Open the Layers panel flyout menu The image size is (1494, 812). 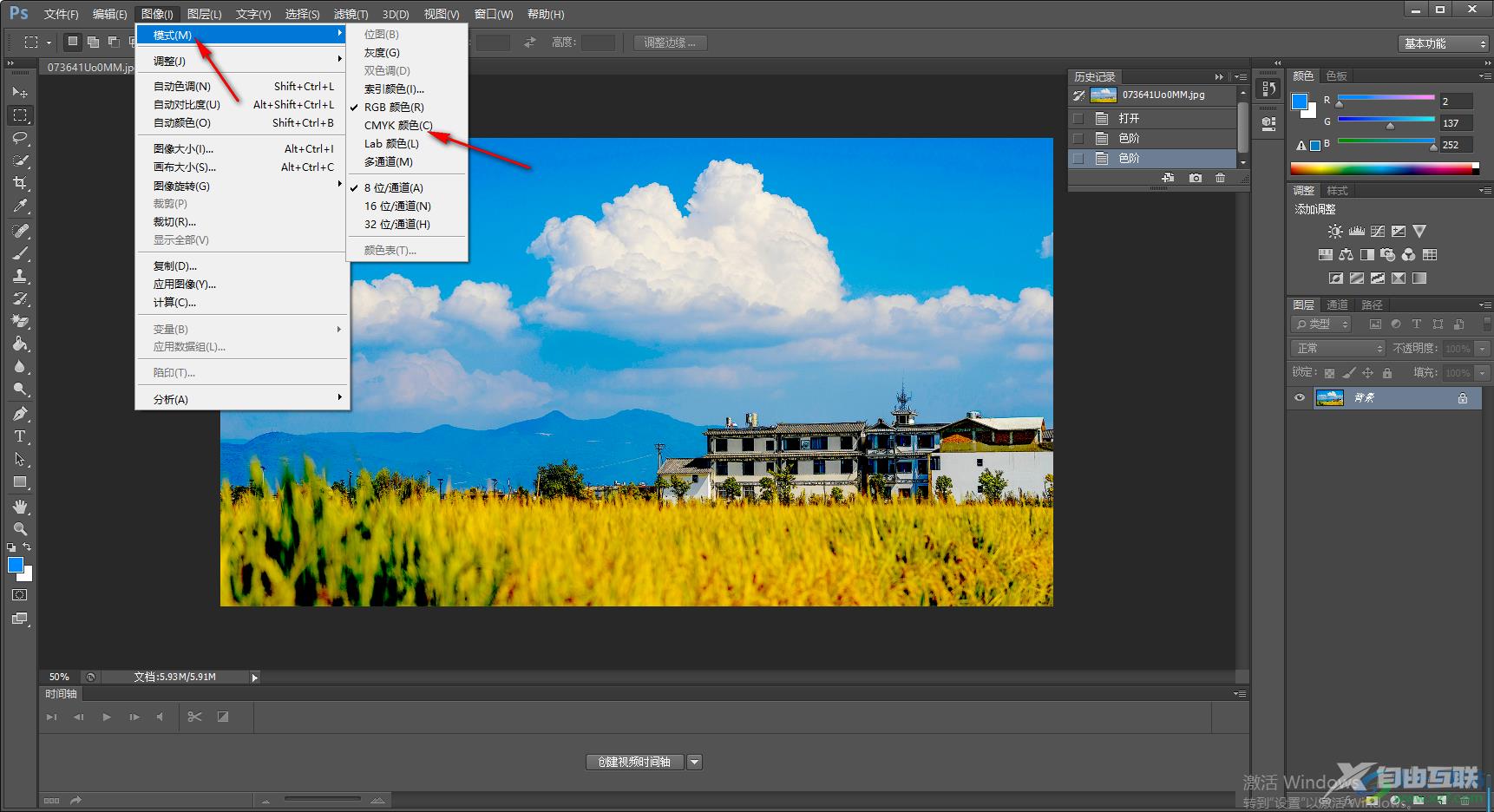click(x=1484, y=305)
